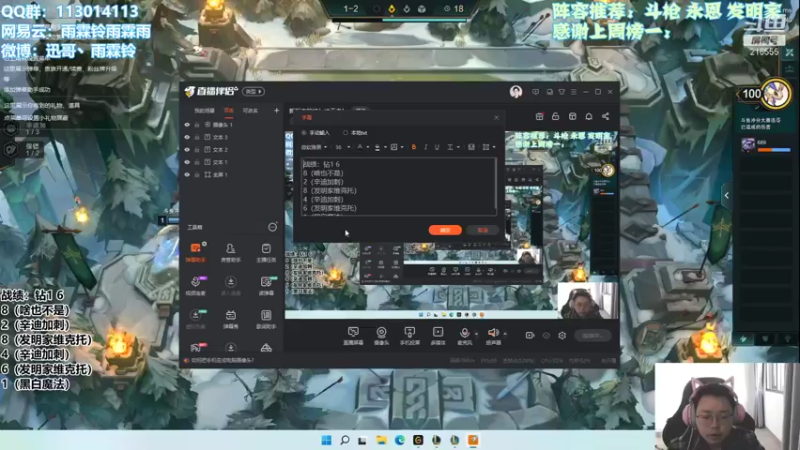Image resolution: width=800 pixels, height=450 pixels.
Task: Toggle bold formatting in subtitle dialog
Action: [414, 147]
